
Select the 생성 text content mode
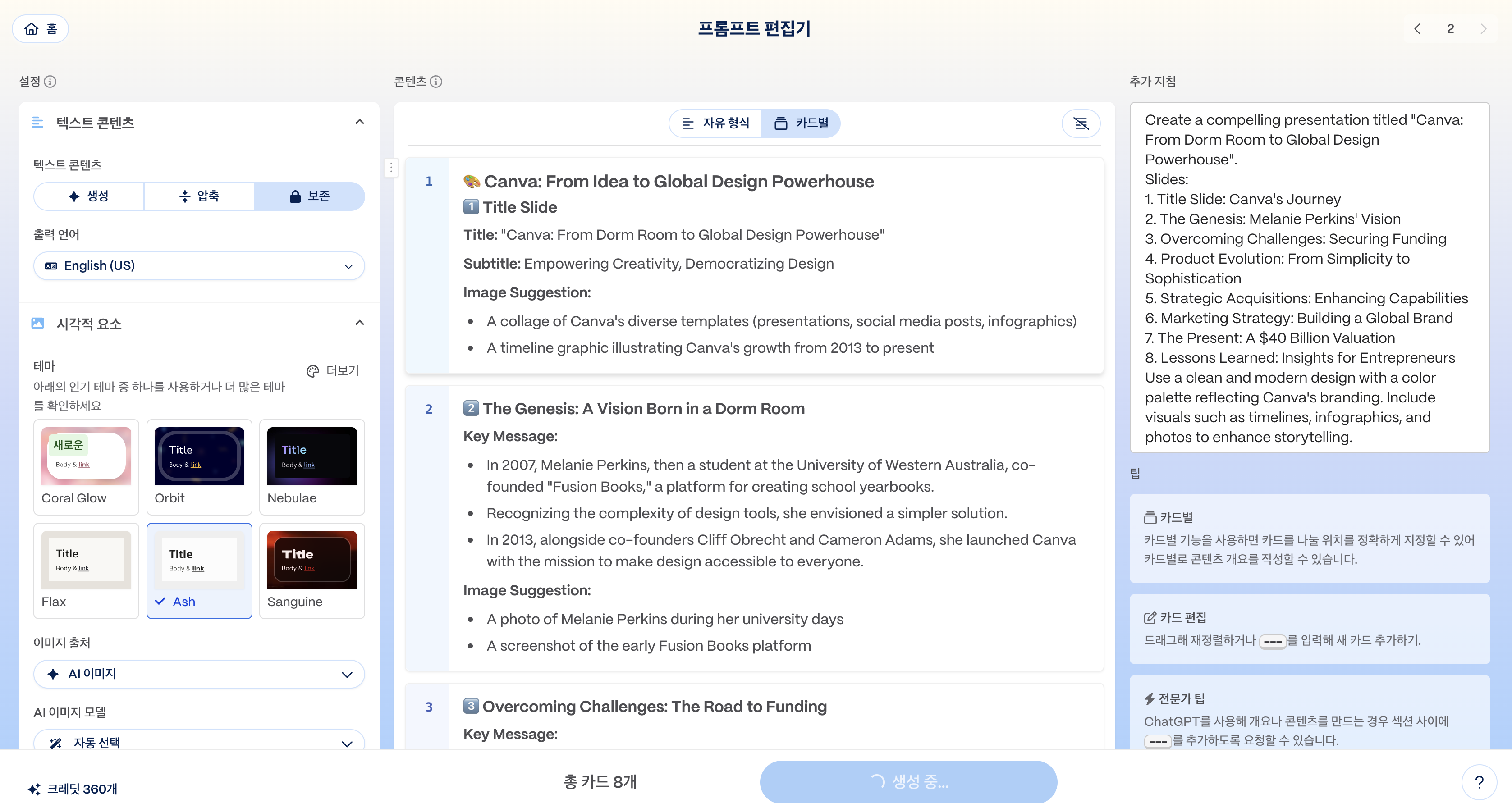[89, 196]
